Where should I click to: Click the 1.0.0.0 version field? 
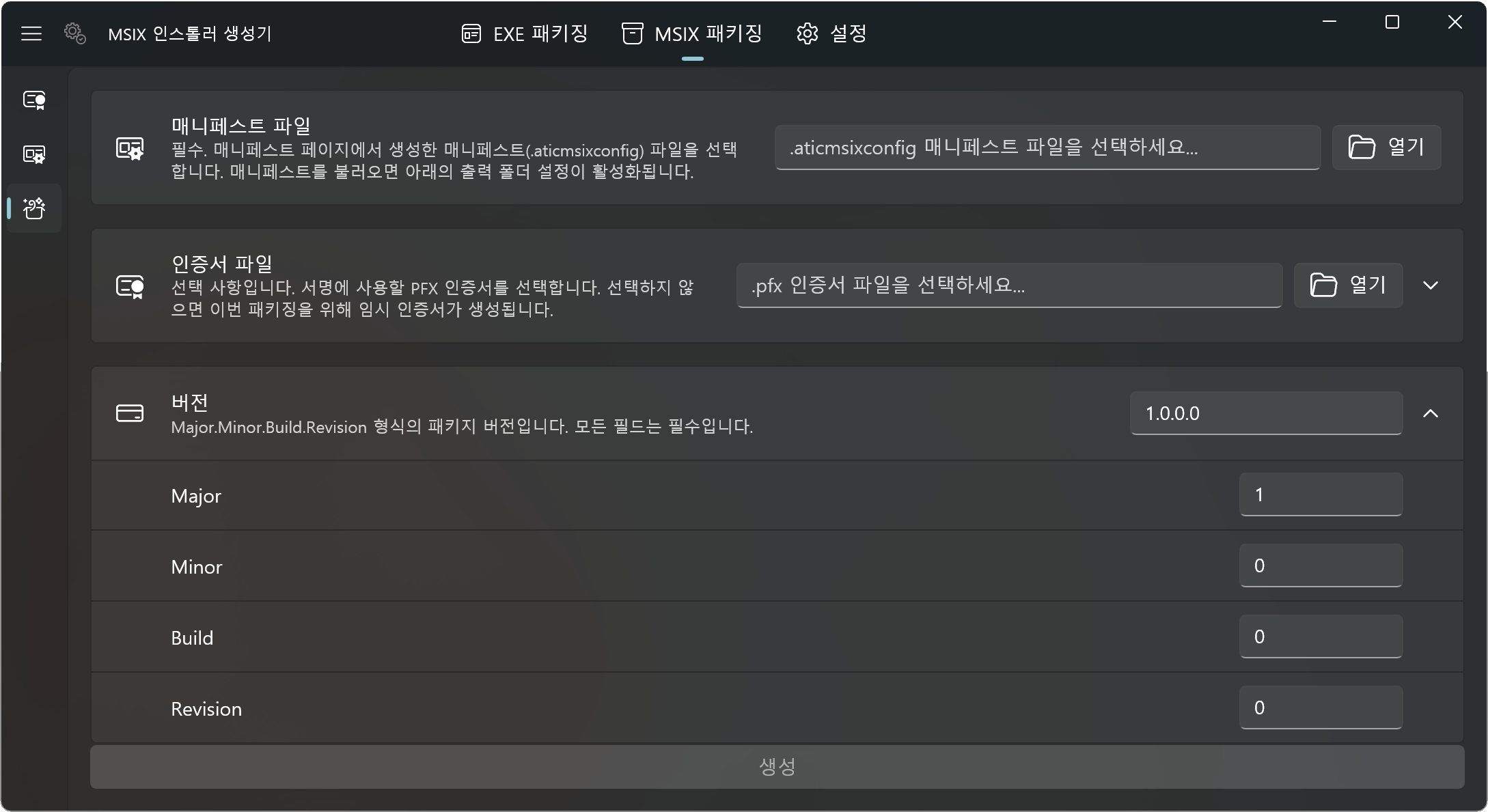tap(1266, 413)
